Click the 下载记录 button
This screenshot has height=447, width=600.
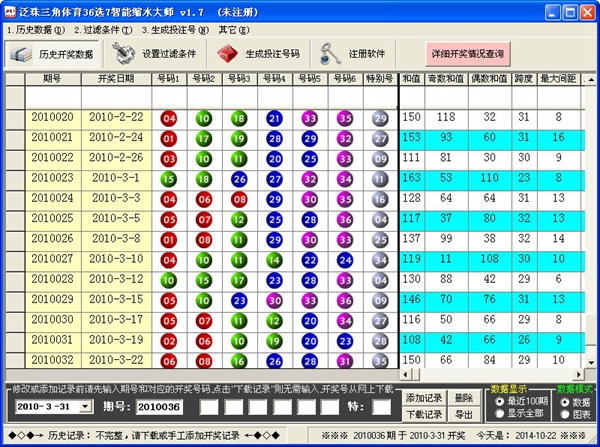[422, 414]
